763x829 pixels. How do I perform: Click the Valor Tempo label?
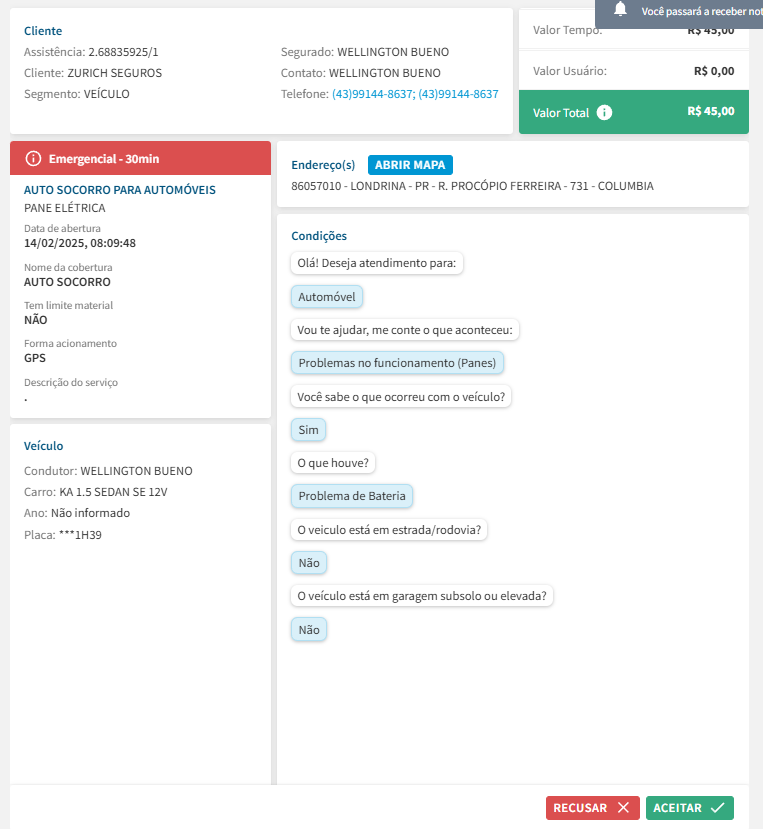pyautogui.click(x=567, y=30)
